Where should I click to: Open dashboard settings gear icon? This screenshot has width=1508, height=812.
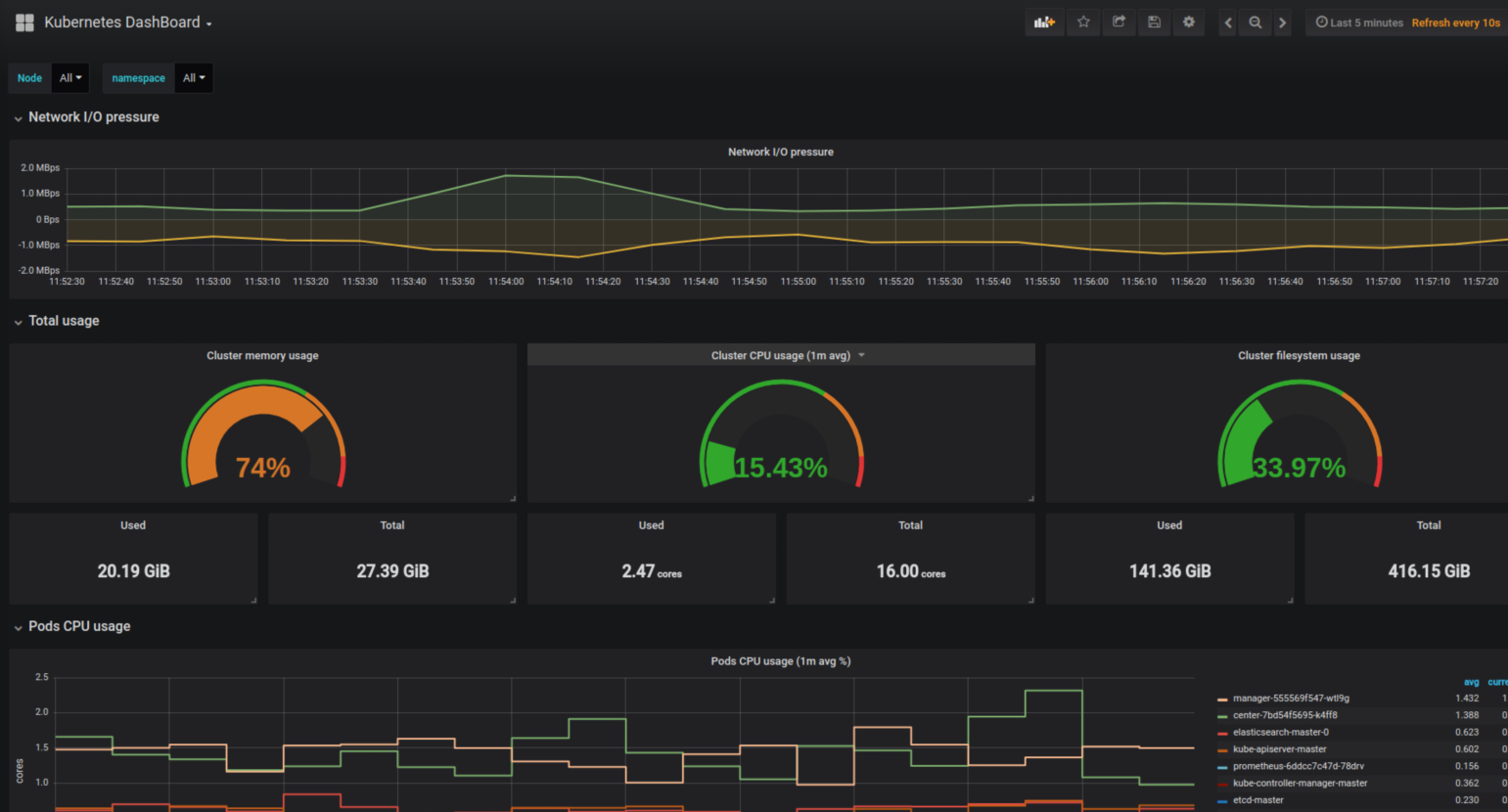coord(1189,23)
